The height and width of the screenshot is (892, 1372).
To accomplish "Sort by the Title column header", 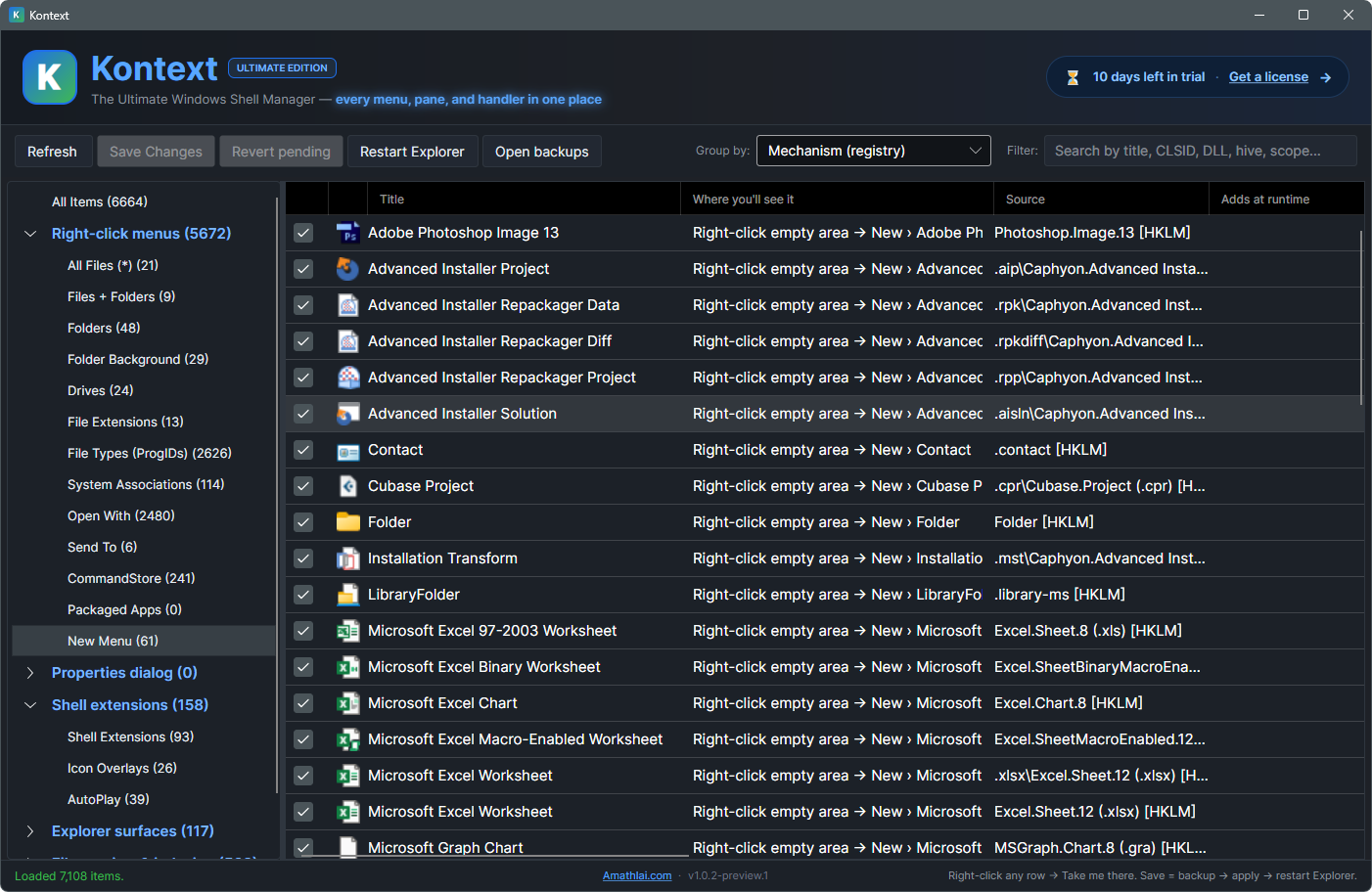I will [x=524, y=199].
